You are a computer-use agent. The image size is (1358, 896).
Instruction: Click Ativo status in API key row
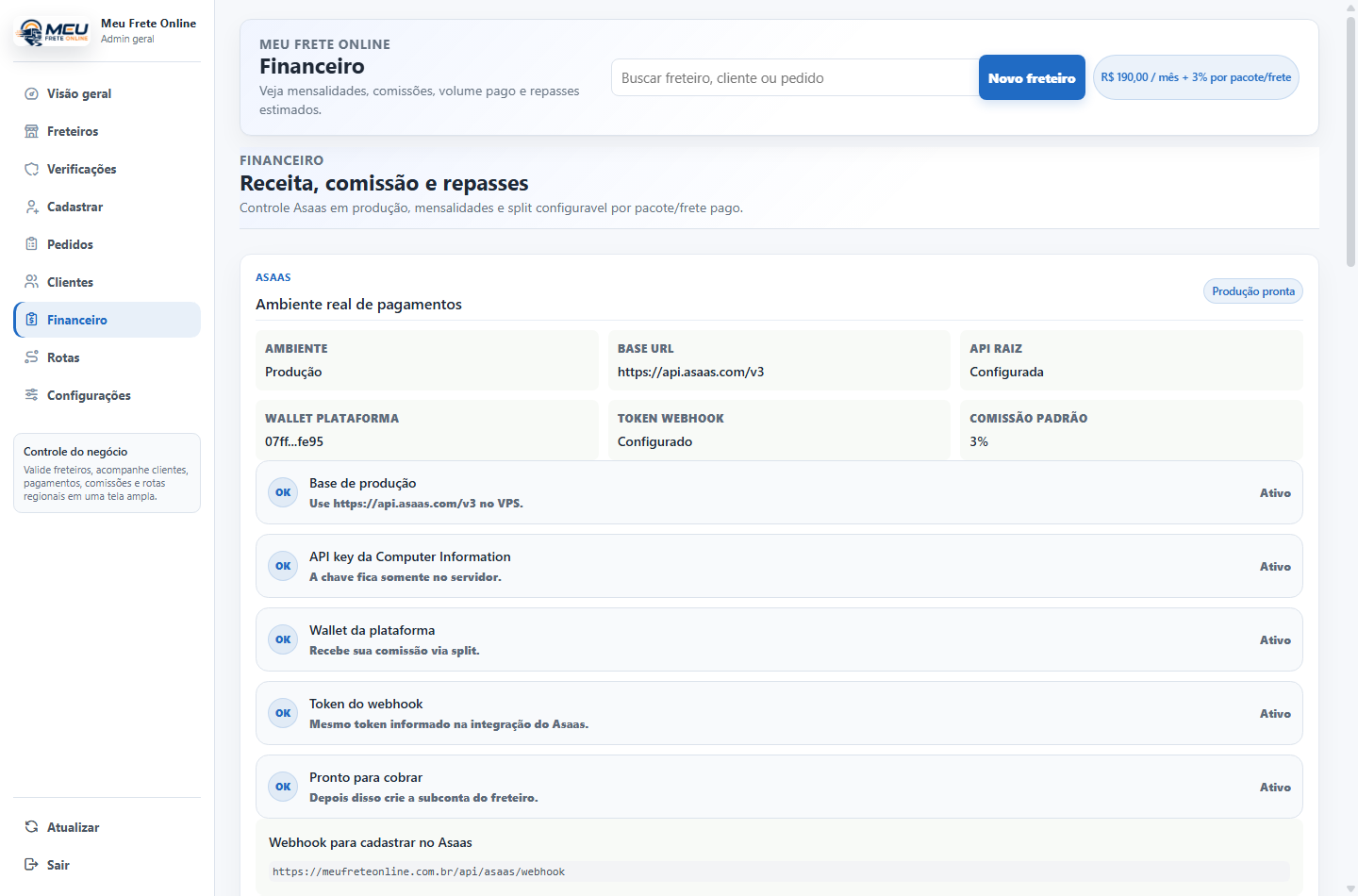1275,566
